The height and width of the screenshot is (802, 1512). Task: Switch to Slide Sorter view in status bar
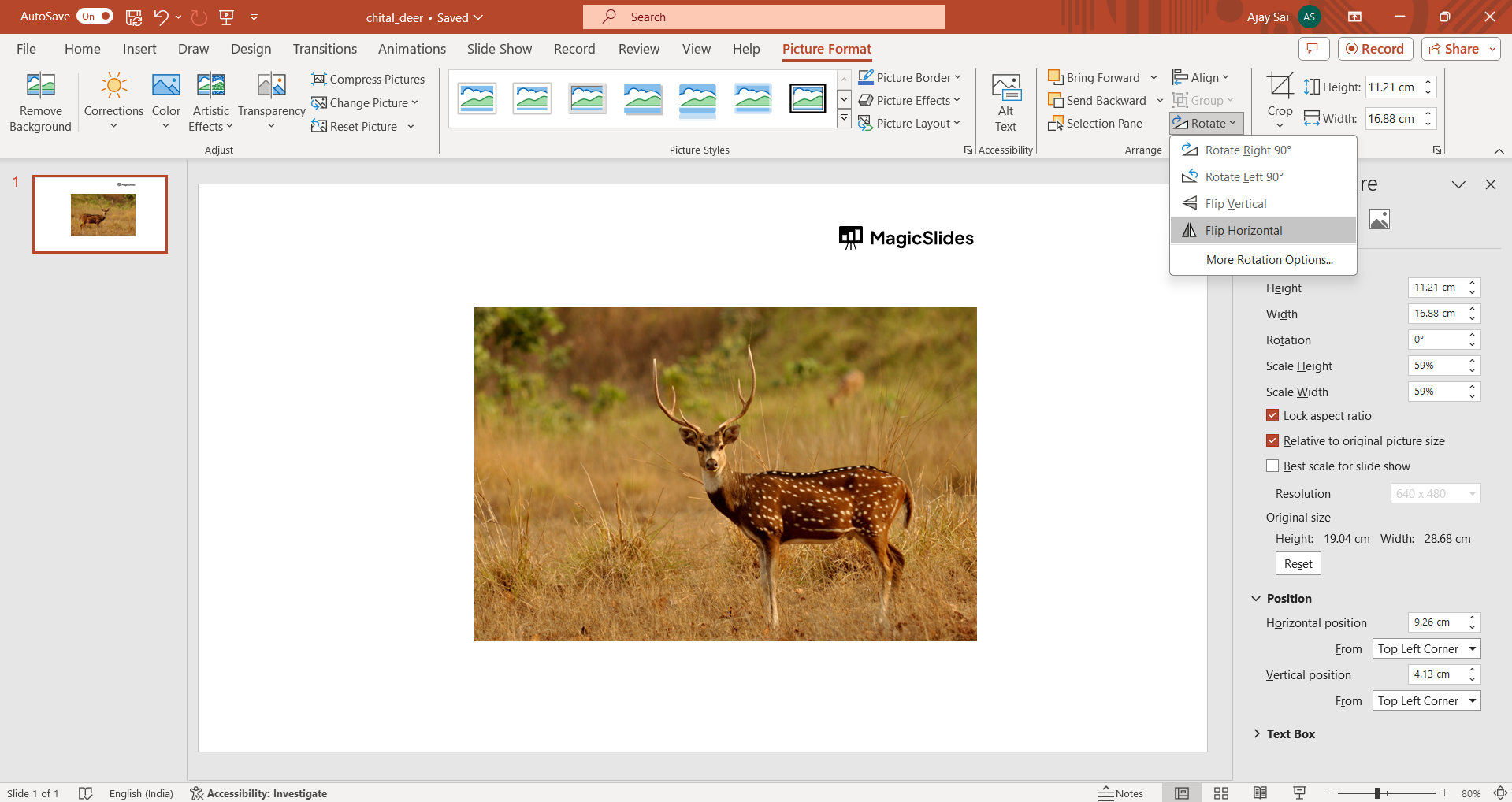[1221, 793]
